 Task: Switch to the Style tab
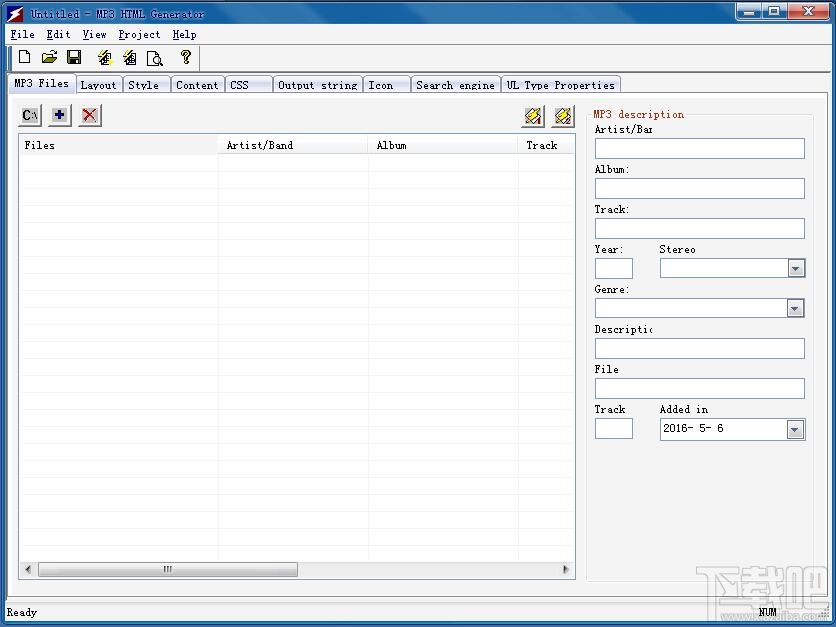point(146,85)
